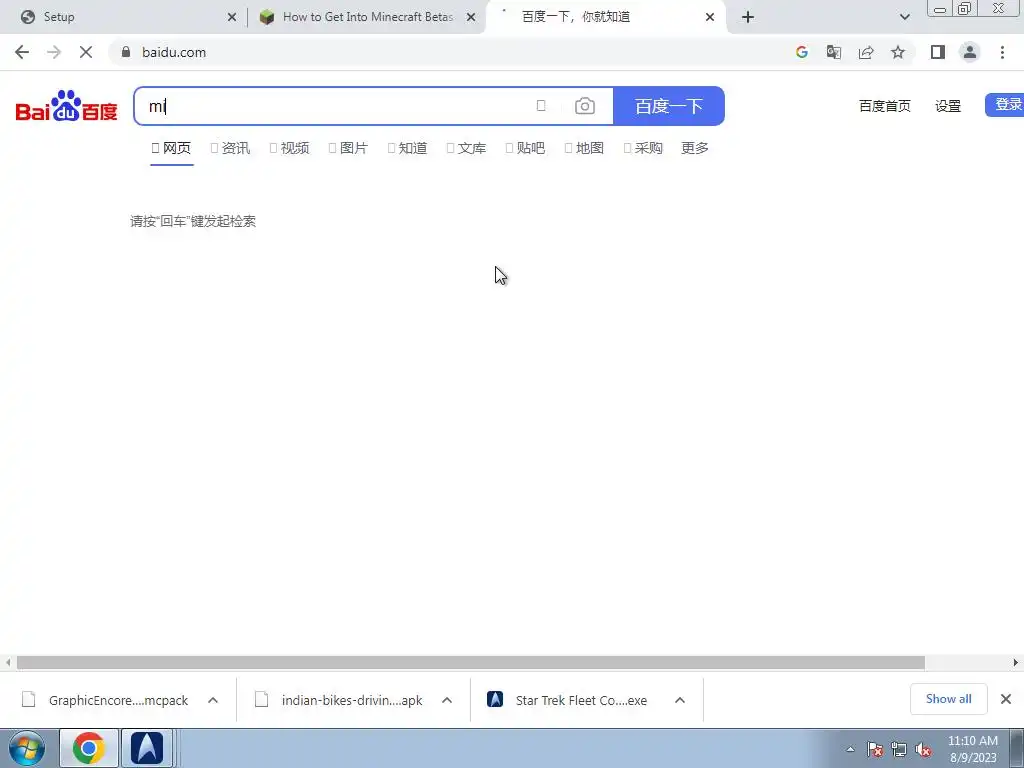
Task: Bookmark this tab with the star icon
Action: click(x=898, y=52)
